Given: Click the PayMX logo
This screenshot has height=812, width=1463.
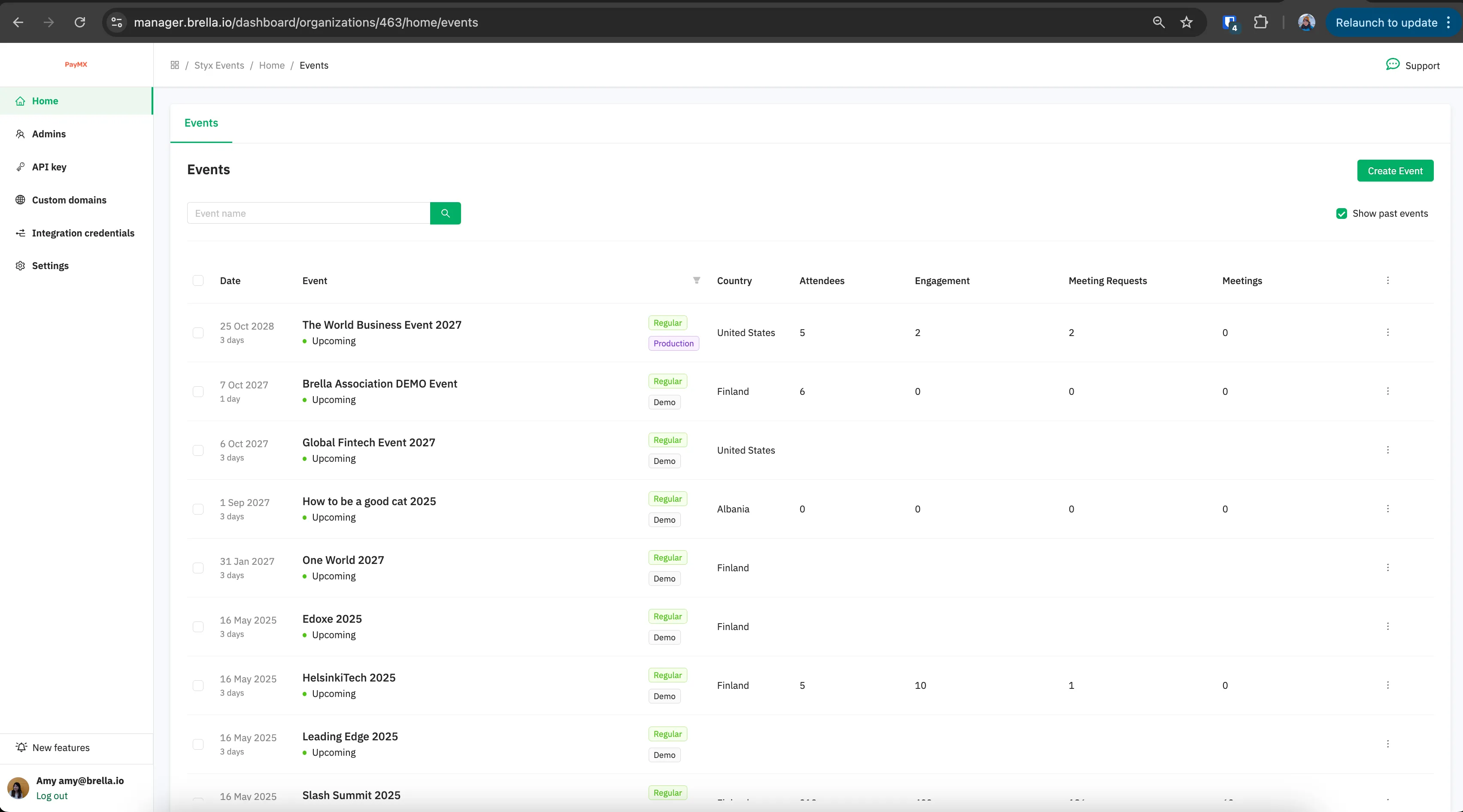Looking at the screenshot, I should pyautogui.click(x=76, y=65).
